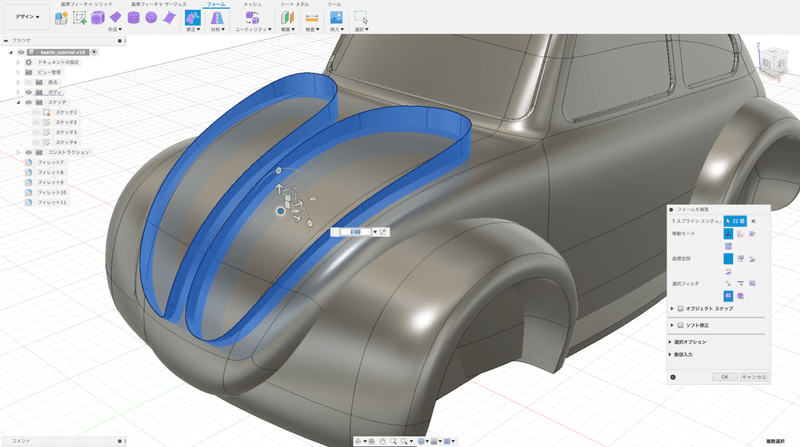Enable the ソフト修正 checkbox
This screenshot has width=800, height=447.
(680, 325)
